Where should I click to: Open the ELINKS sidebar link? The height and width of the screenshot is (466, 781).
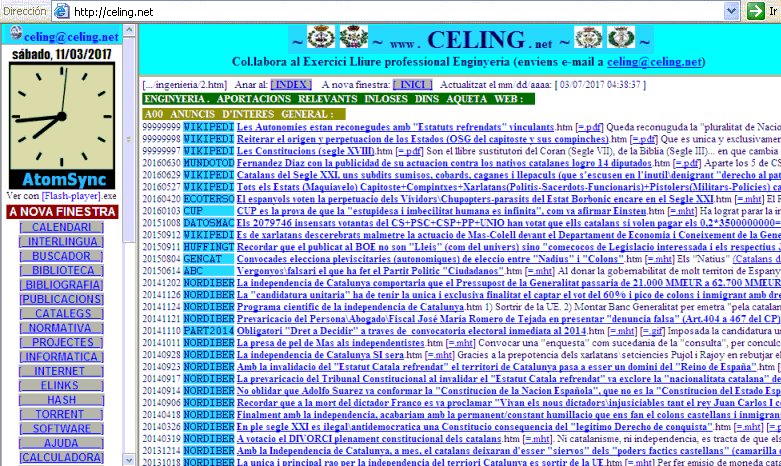[61, 386]
